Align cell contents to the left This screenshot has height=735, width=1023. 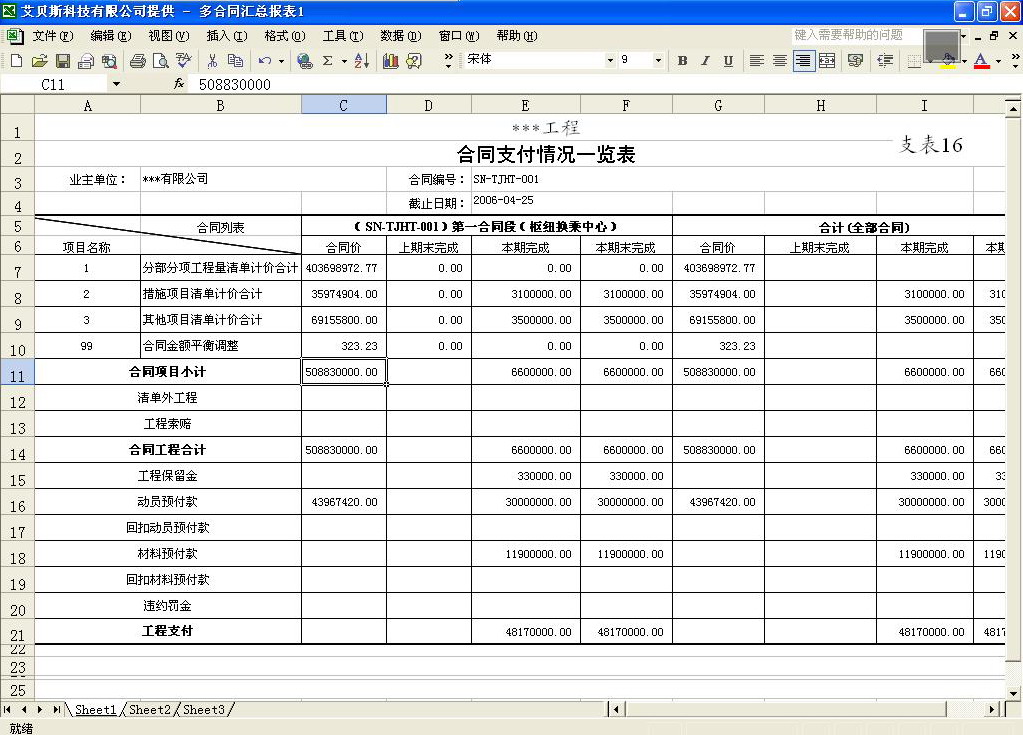coord(757,61)
